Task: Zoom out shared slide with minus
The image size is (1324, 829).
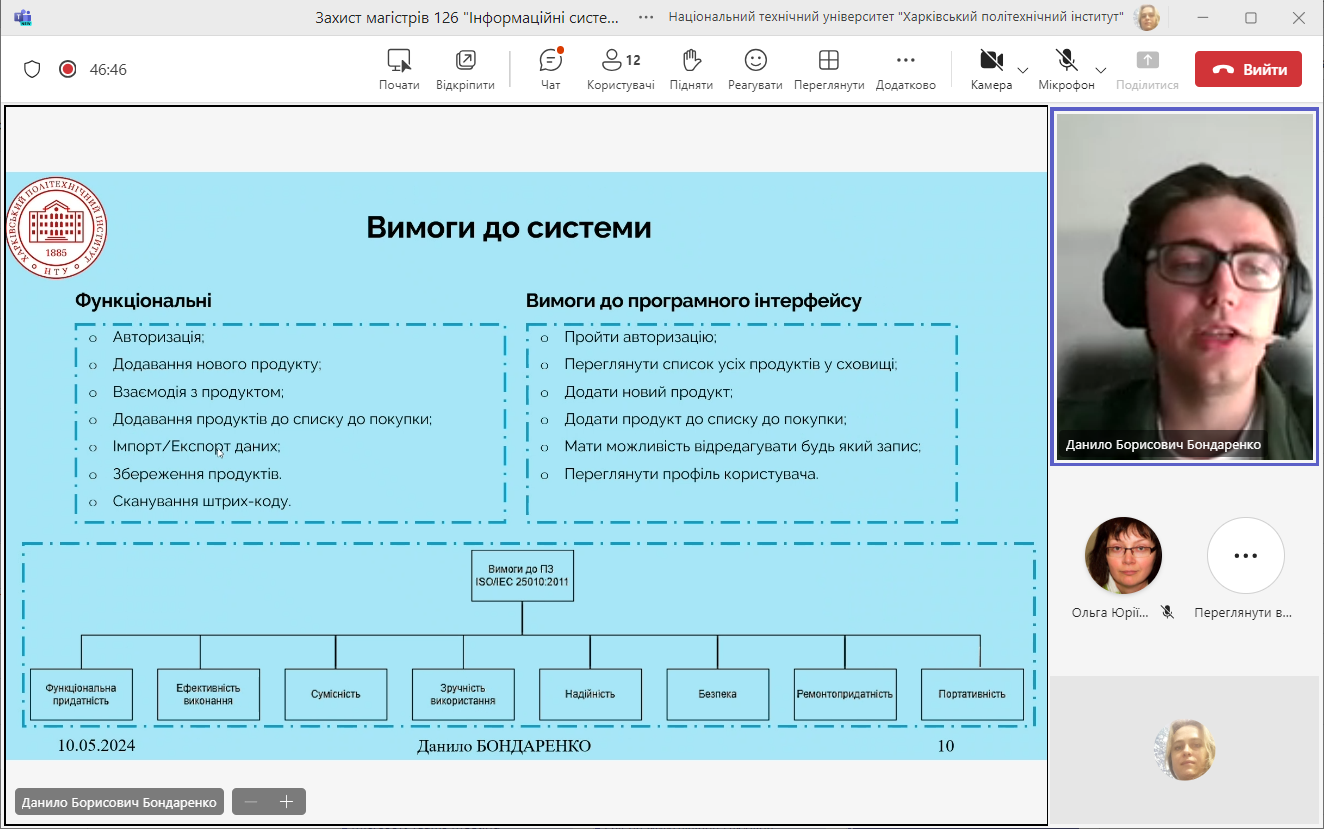Action: [x=251, y=802]
